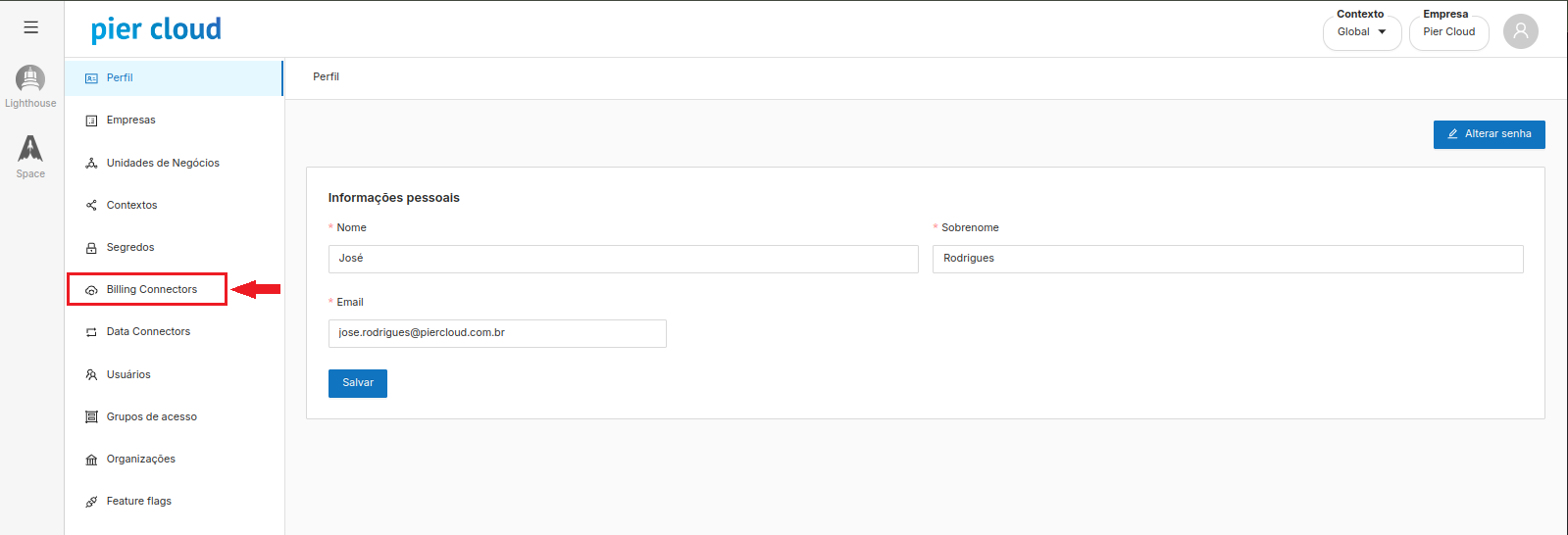Click the Feature flags rocket icon

click(91, 502)
